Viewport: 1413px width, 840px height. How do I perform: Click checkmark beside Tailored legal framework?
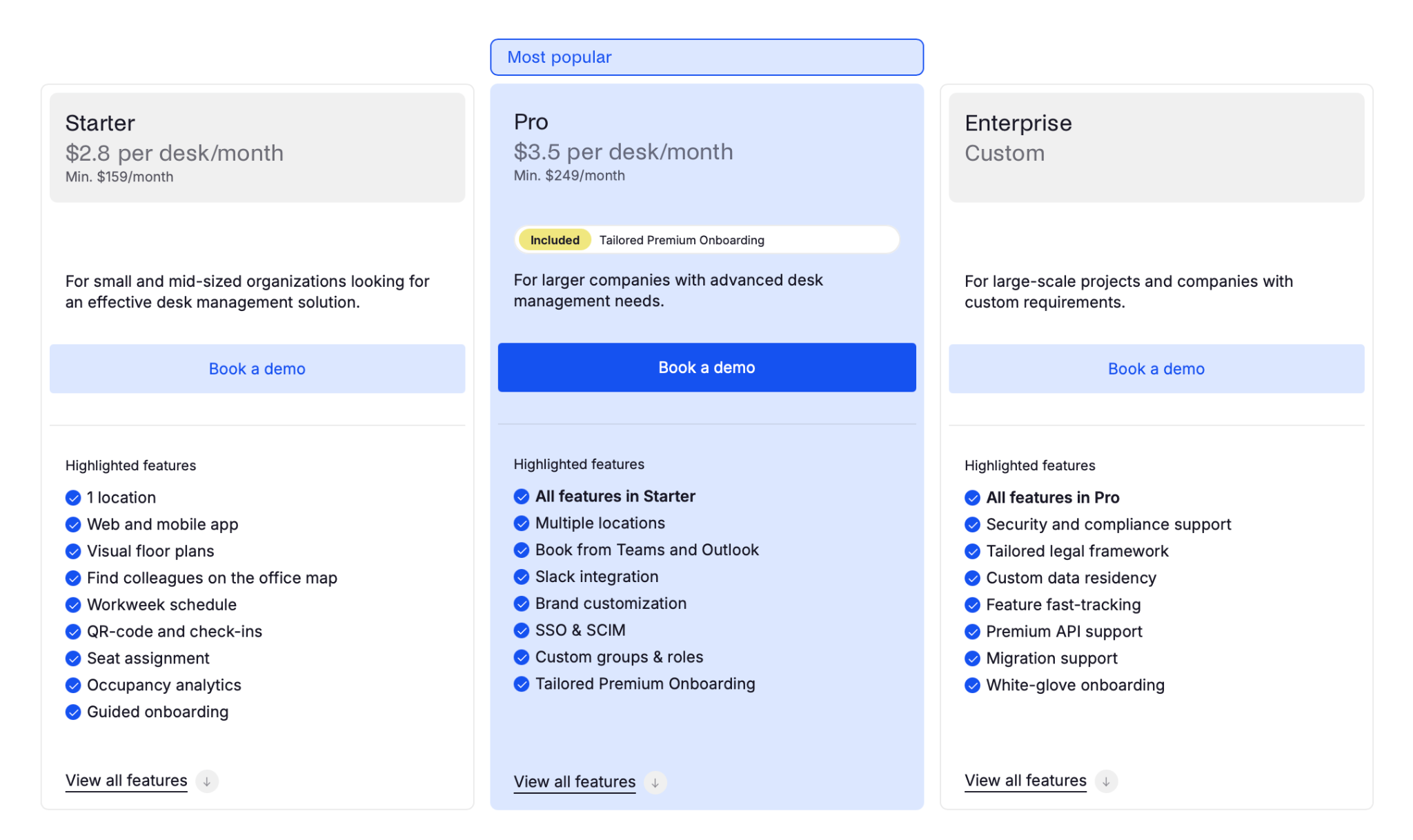pos(972,552)
